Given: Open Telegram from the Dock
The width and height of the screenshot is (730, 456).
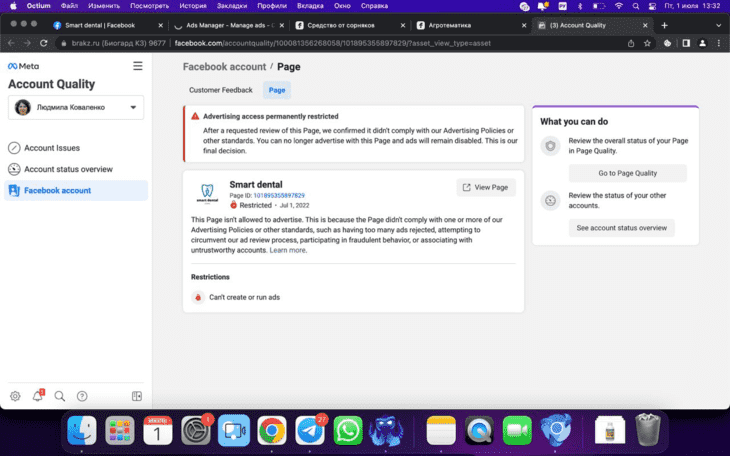Looking at the screenshot, I should coord(310,430).
